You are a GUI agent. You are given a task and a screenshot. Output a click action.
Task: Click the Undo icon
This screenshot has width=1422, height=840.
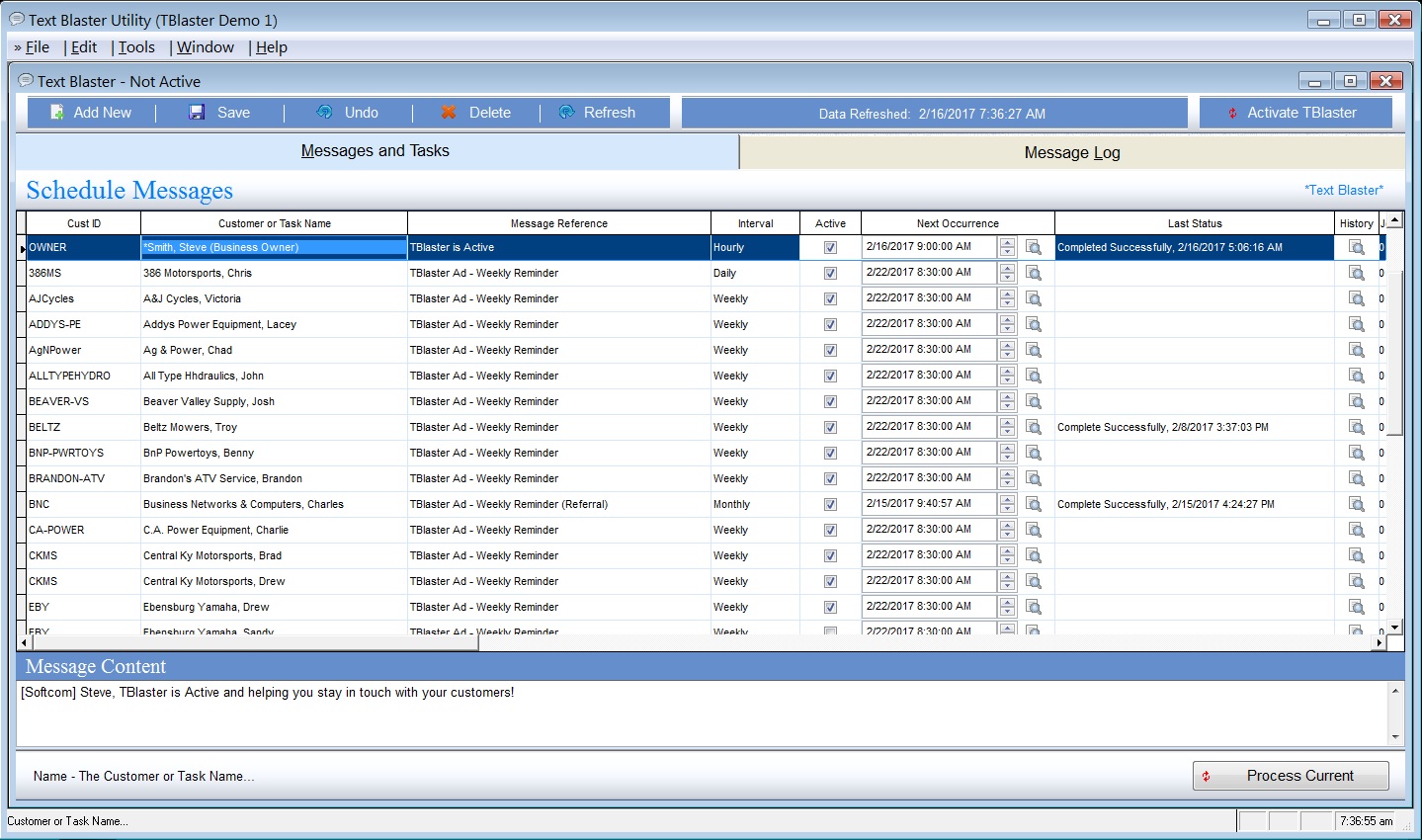326,112
